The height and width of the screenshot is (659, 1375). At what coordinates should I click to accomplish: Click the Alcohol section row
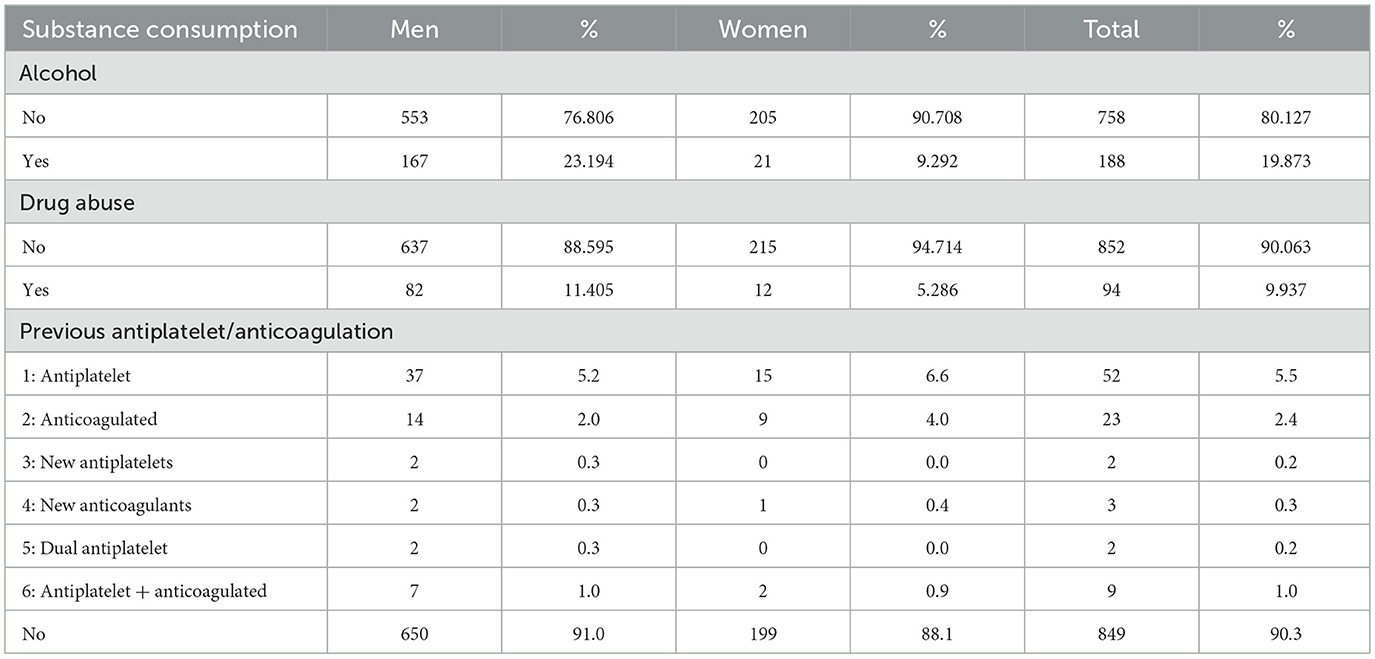tap(60, 73)
